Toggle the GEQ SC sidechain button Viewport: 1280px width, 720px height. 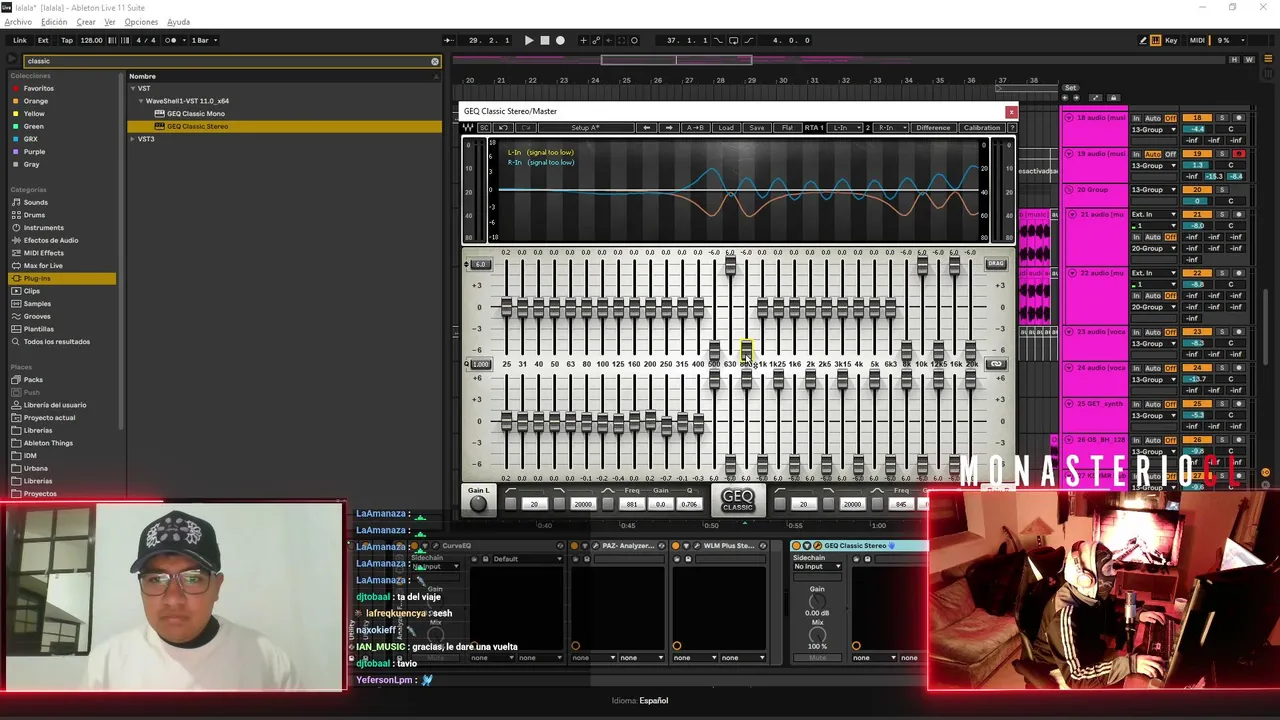[485, 128]
